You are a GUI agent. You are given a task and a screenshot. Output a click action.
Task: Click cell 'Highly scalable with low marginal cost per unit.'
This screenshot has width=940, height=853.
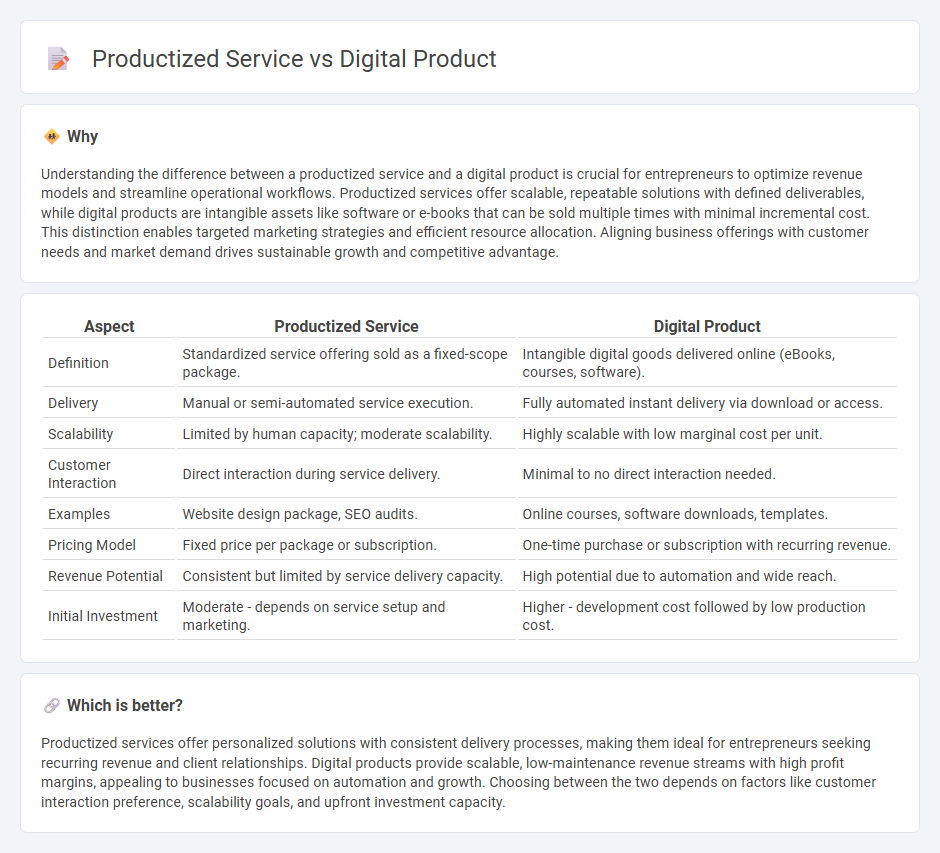707,434
